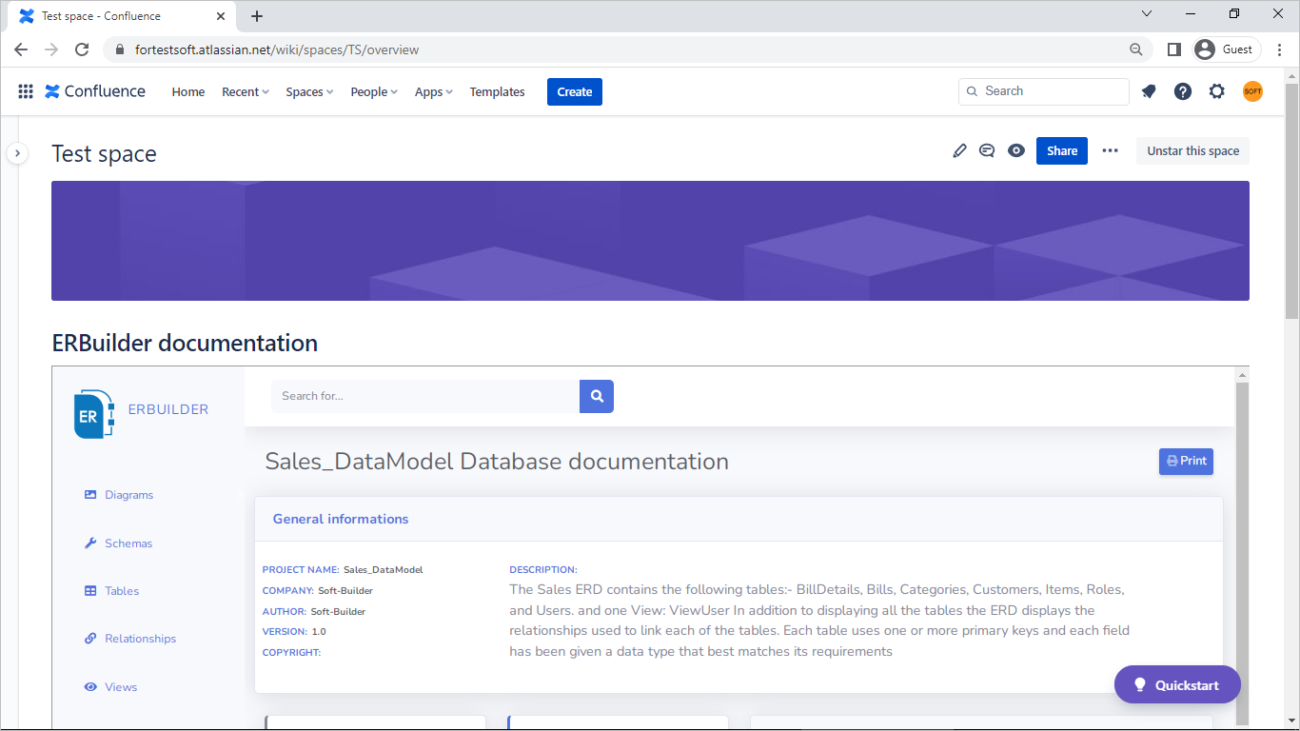Go to Templates in navigation
Viewport: 1300px width, 731px height.
[497, 92]
